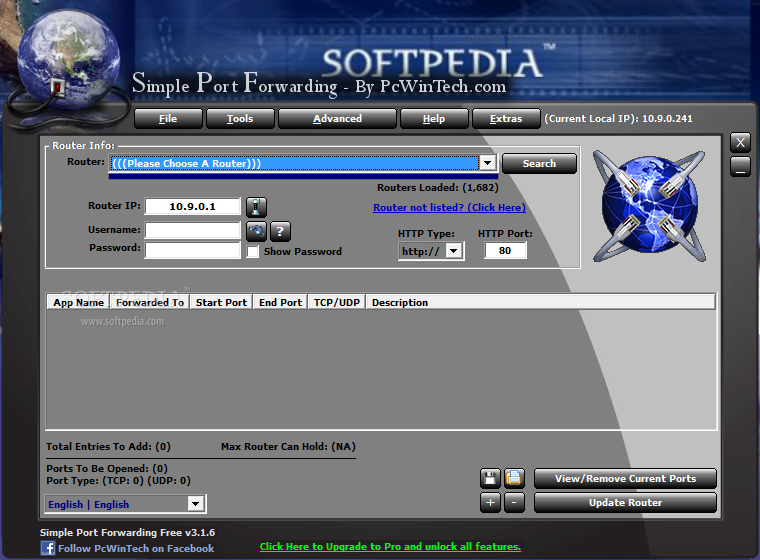
Task: Click the Description column header
Action: coord(540,303)
